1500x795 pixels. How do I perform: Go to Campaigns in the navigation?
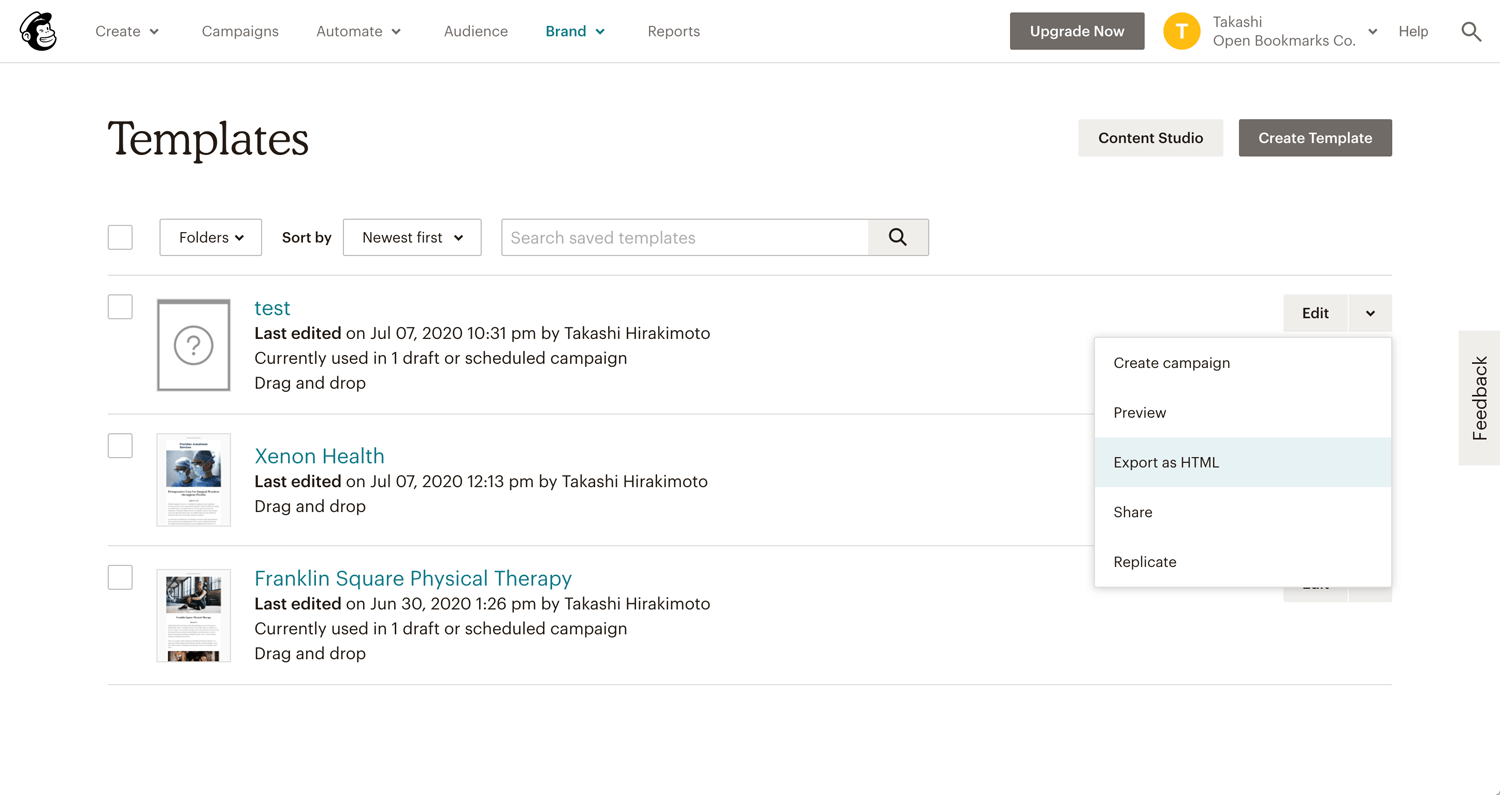240,31
